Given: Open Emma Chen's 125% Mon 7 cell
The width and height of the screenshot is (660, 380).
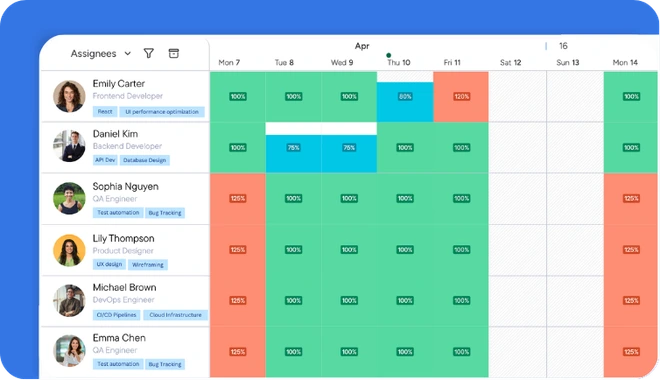Looking at the screenshot, I should (238, 352).
